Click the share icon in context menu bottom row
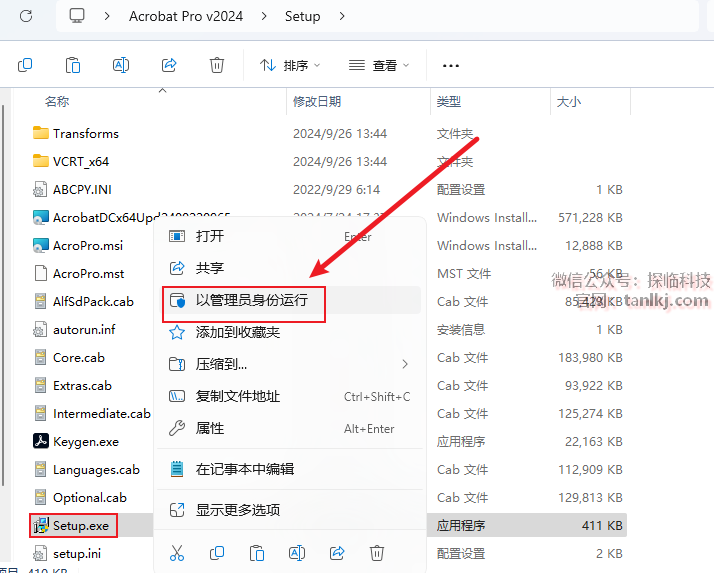The height and width of the screenshot is (573, 714). click(337, 553)
